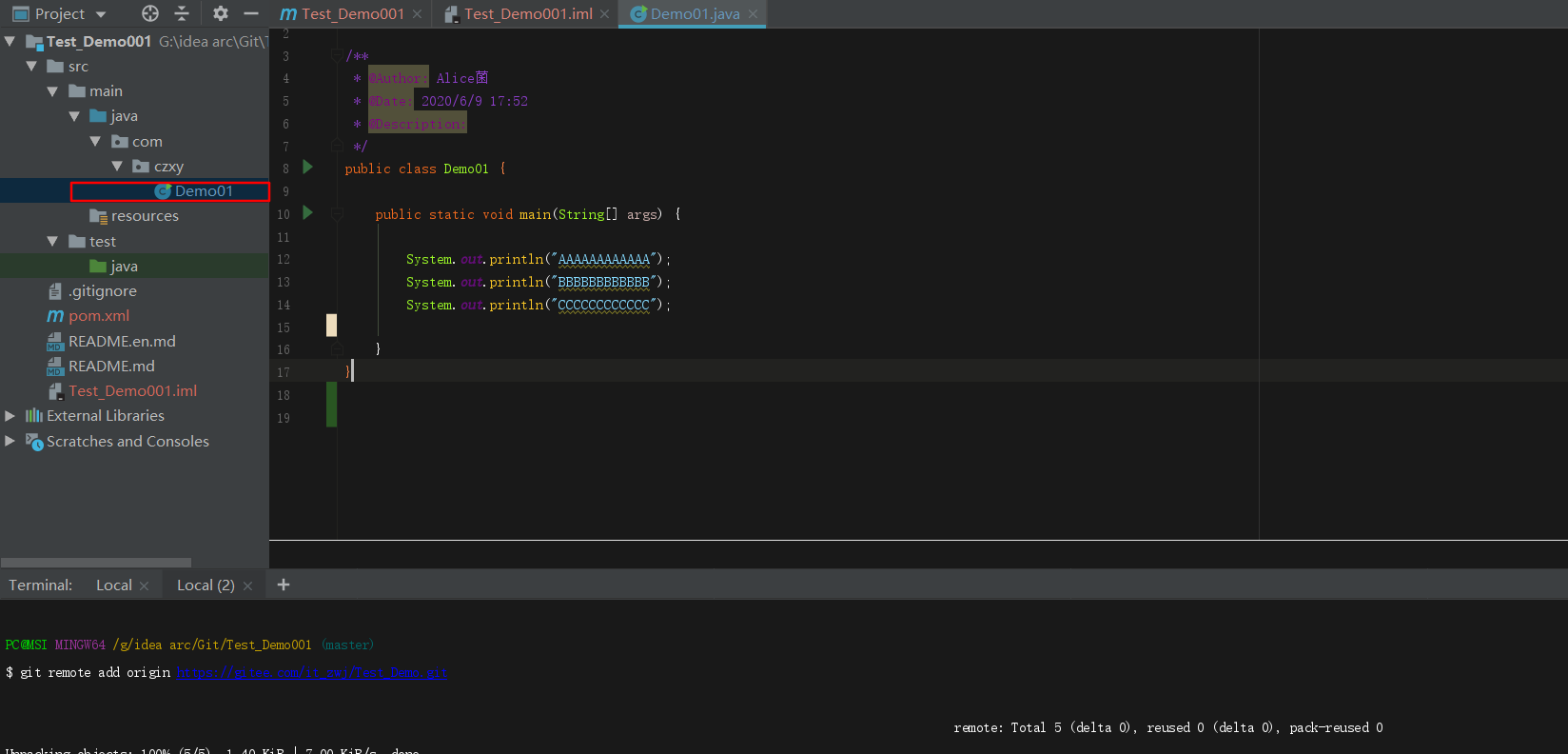Close the Test_Demo001 pom tab
The image size is (1568, 754).
(x=417, y=14)
